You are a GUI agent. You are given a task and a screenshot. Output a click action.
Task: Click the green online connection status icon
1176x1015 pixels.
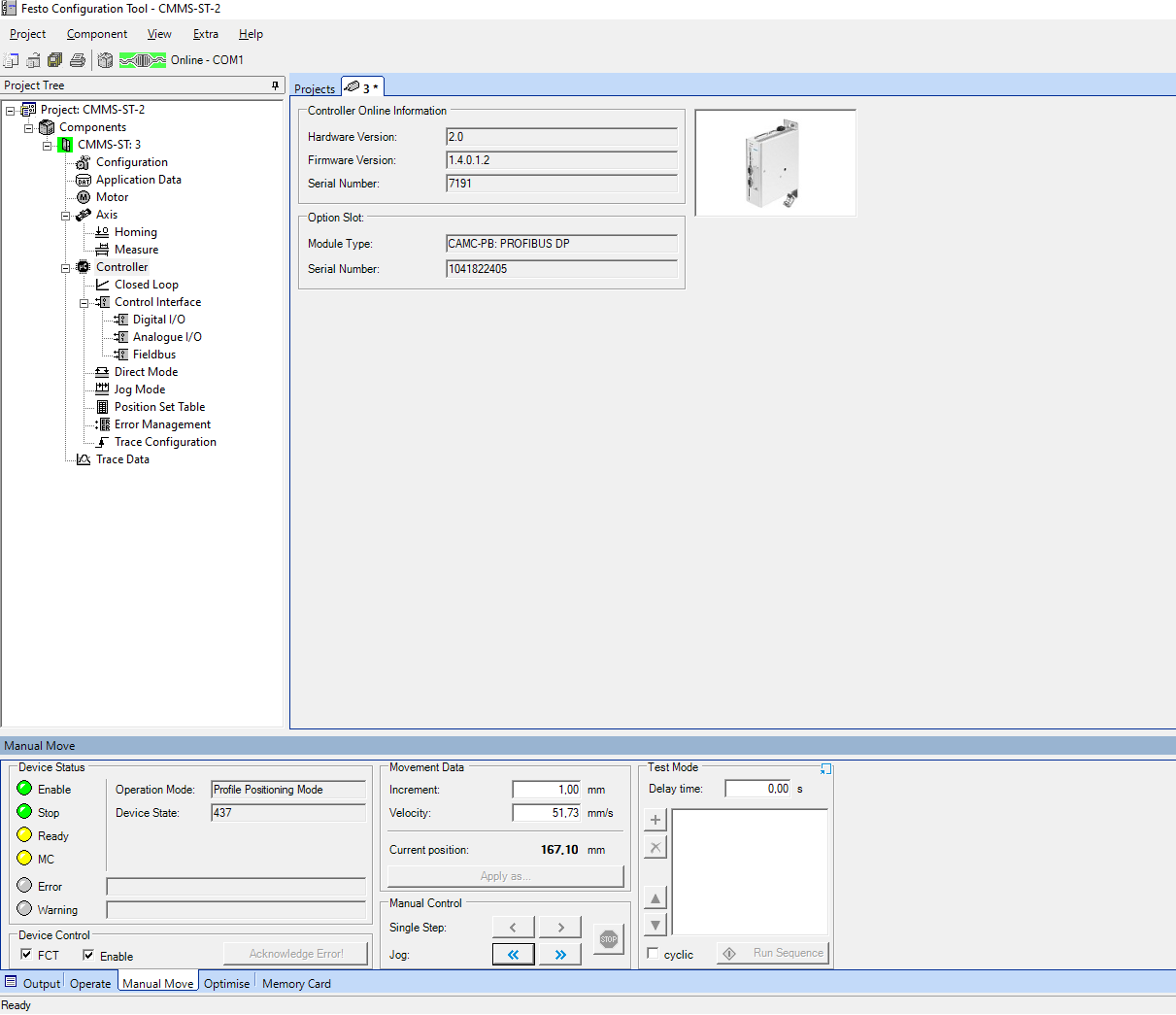[x=143, y=60]
